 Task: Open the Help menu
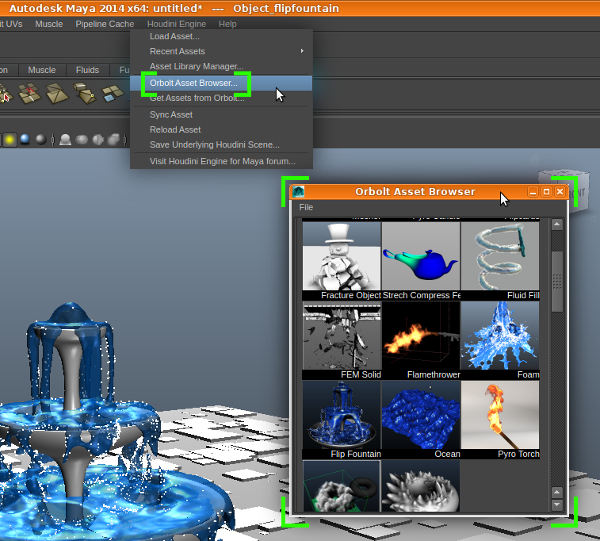point(227,24)
